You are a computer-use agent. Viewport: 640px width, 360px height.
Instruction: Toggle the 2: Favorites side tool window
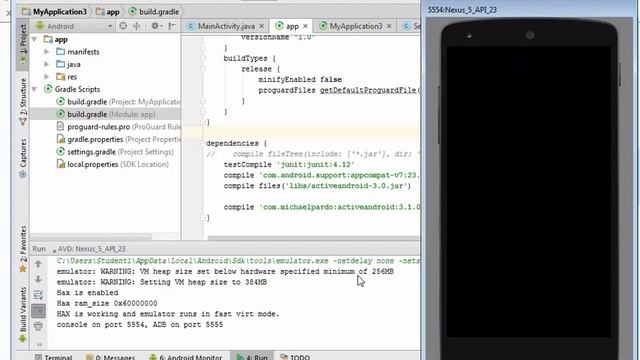[23, 249]
